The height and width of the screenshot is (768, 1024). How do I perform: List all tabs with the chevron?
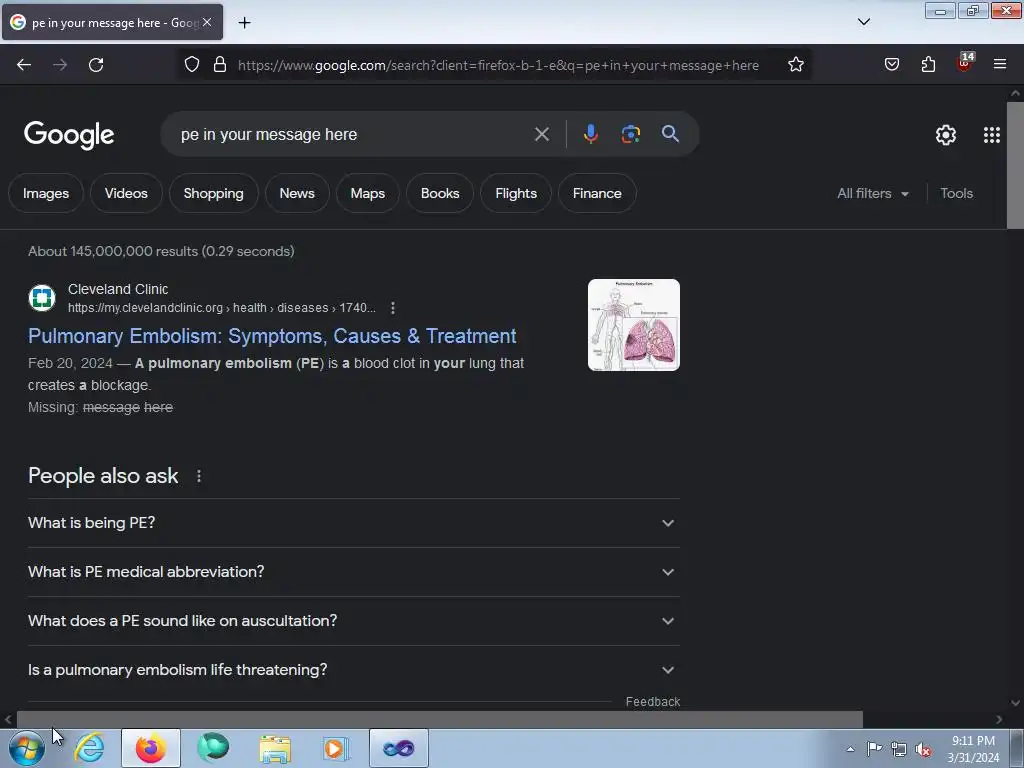(x=864, y=22)
